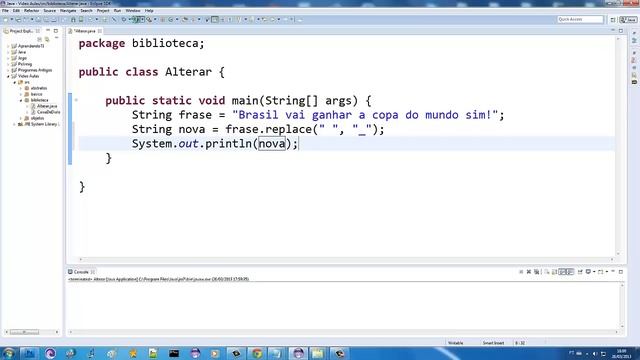Screen dimensions: 640x360
Task: Open the Windows Start button
Action: pos(9,353)
